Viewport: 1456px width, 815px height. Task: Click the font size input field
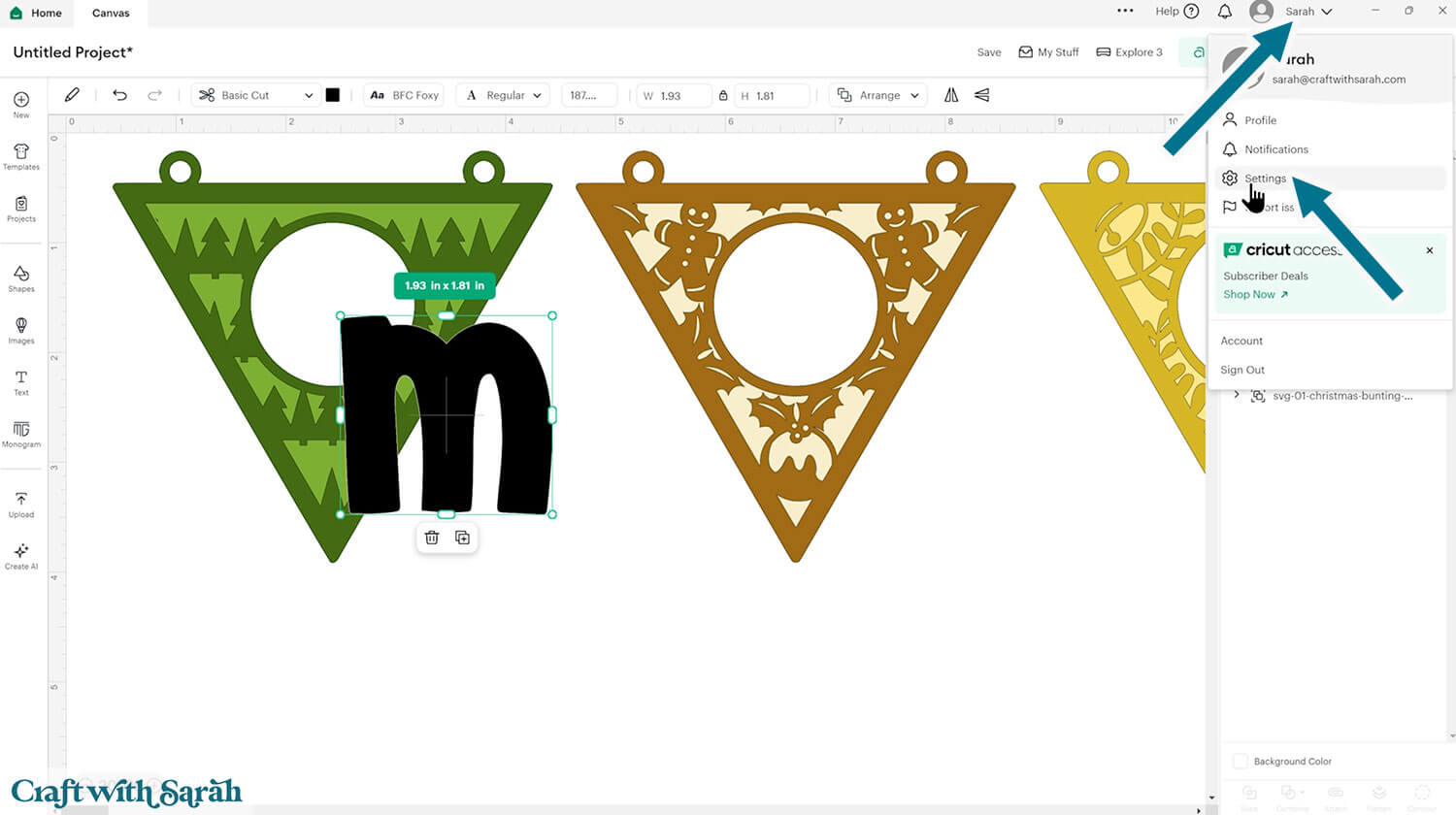coord(589,95)
